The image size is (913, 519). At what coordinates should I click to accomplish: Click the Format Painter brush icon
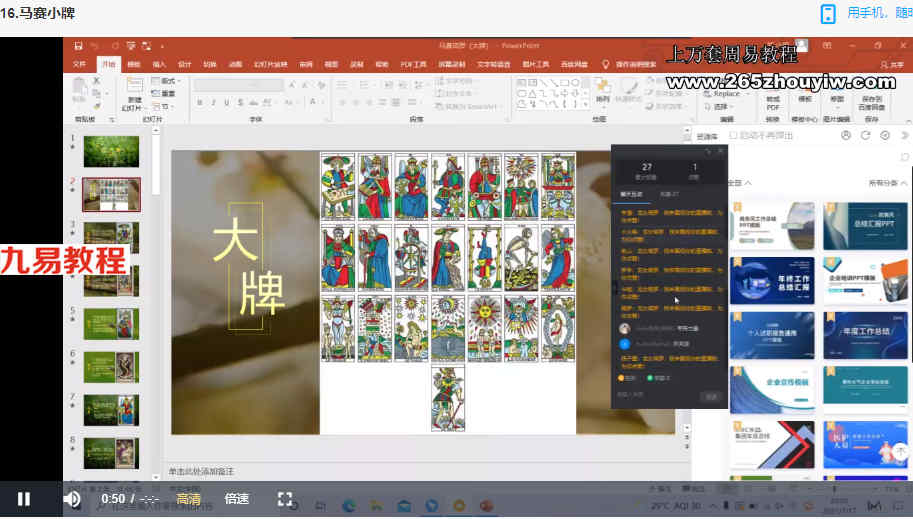point(97,106)
